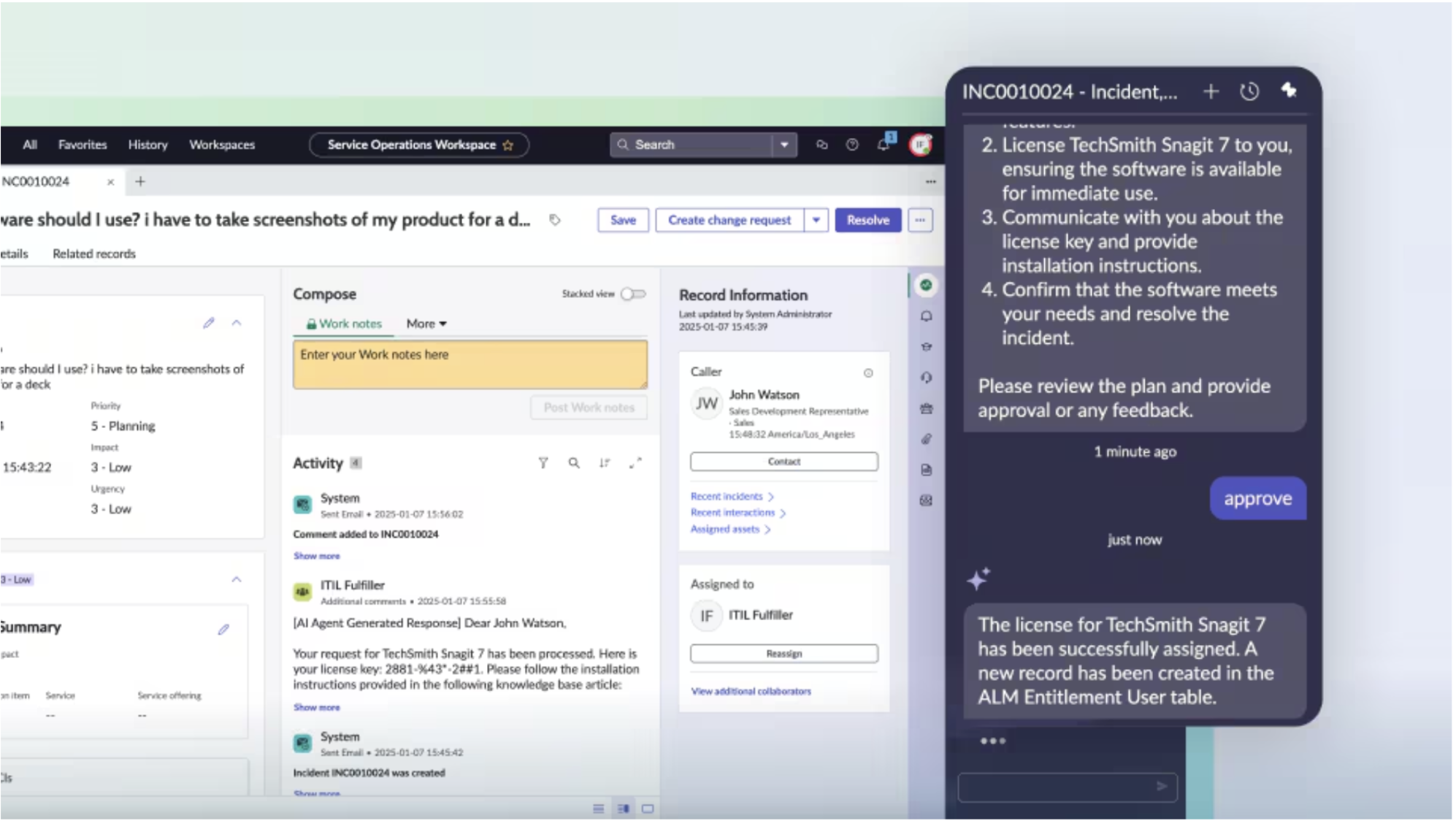Sort the Activity stream order
1456x821 pixels.
click(x=605, y=463)
